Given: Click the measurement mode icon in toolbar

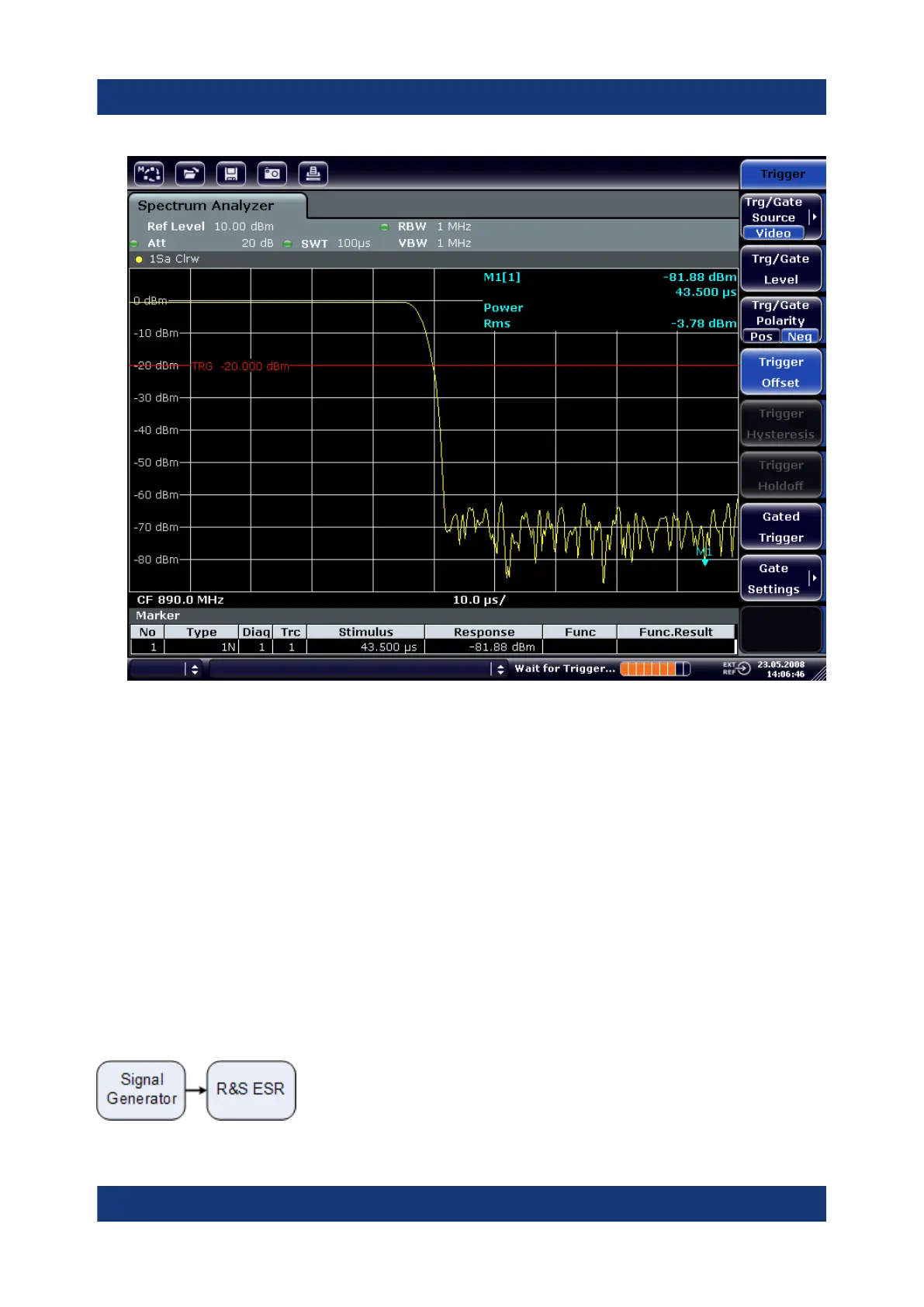Looking at the screenshot, I should pyautogui.click(x=149, y=174).
